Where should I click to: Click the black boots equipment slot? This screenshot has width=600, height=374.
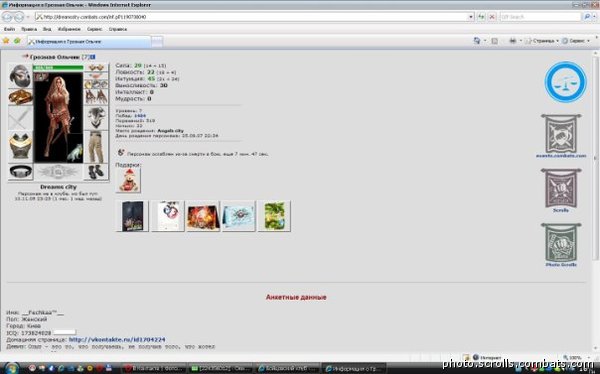pyautogui.click(x=96, y=172)
